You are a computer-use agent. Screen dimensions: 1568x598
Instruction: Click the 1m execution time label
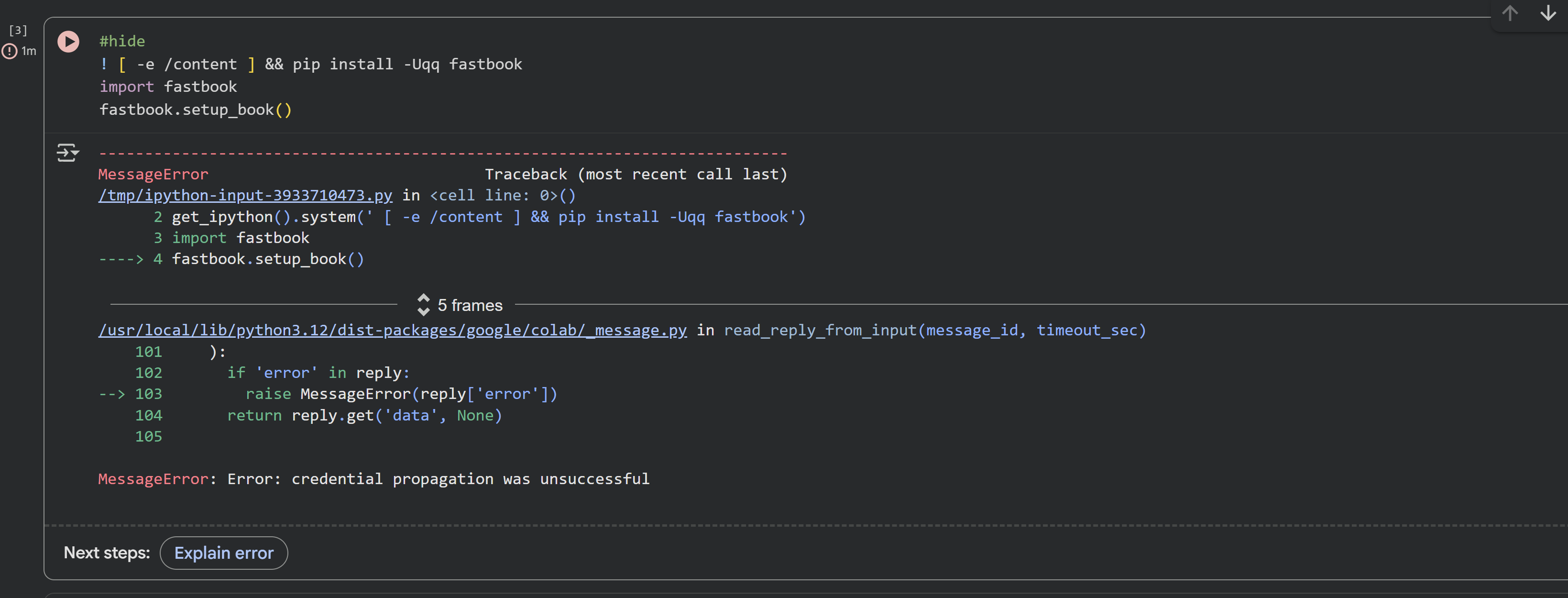point(29,51)
